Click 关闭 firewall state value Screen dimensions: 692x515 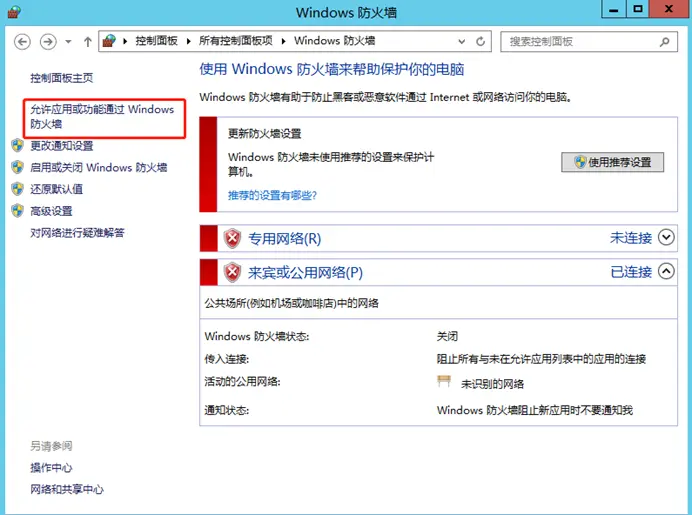point(447,336)
